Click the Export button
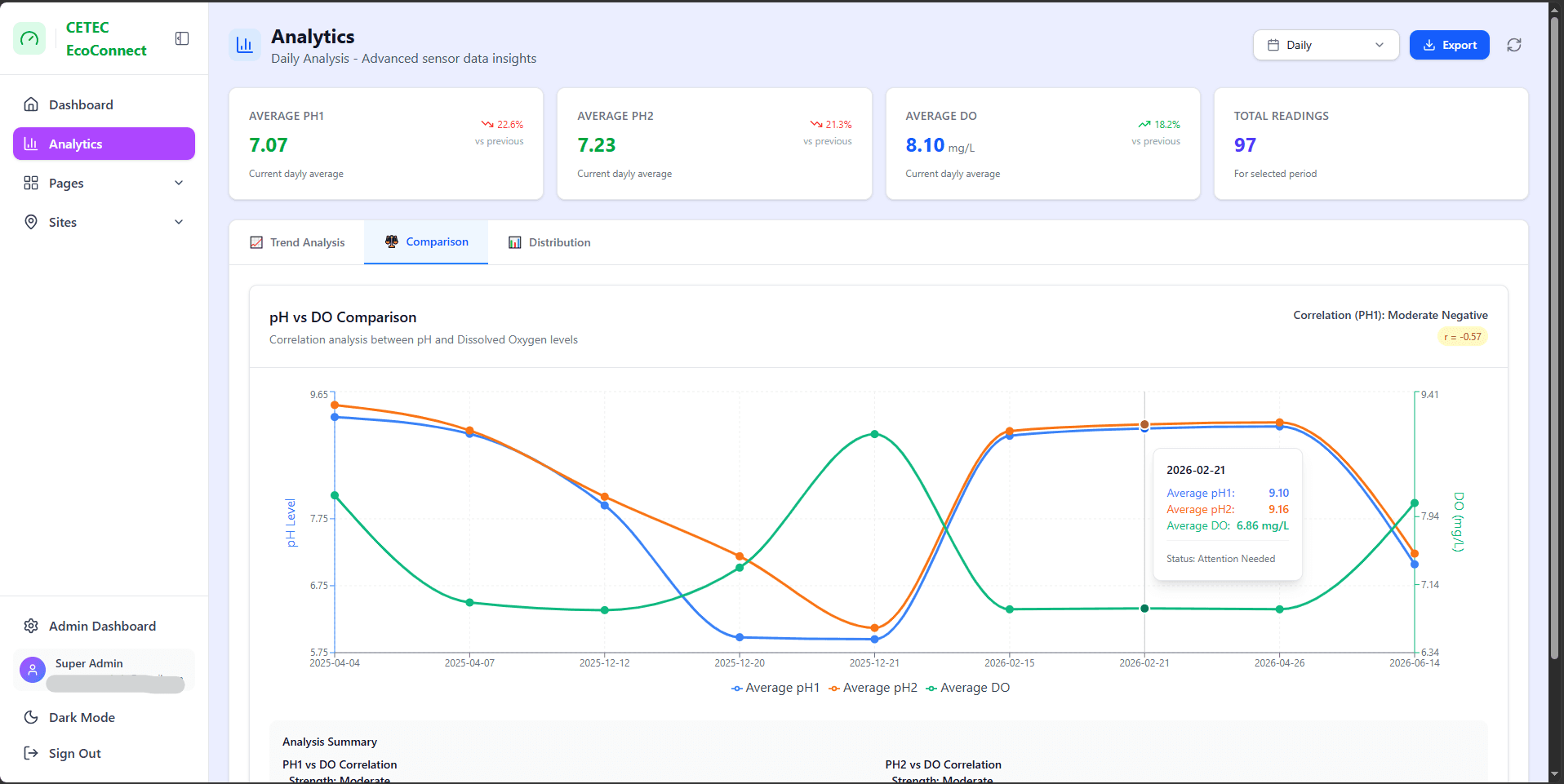Screen dimensions: 1564x784 [x=1449, y=45]
